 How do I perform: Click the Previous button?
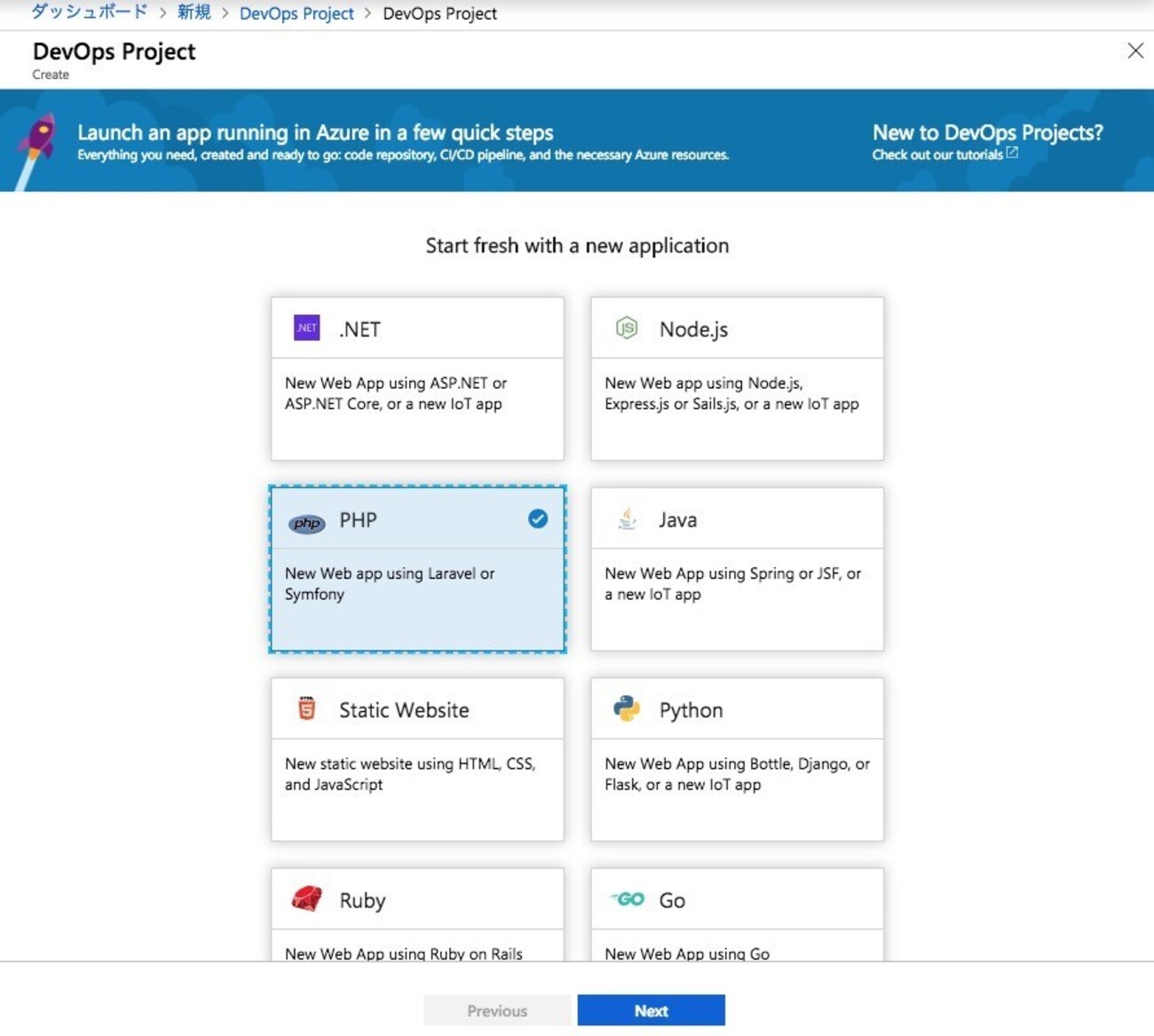click(497, 1010)
